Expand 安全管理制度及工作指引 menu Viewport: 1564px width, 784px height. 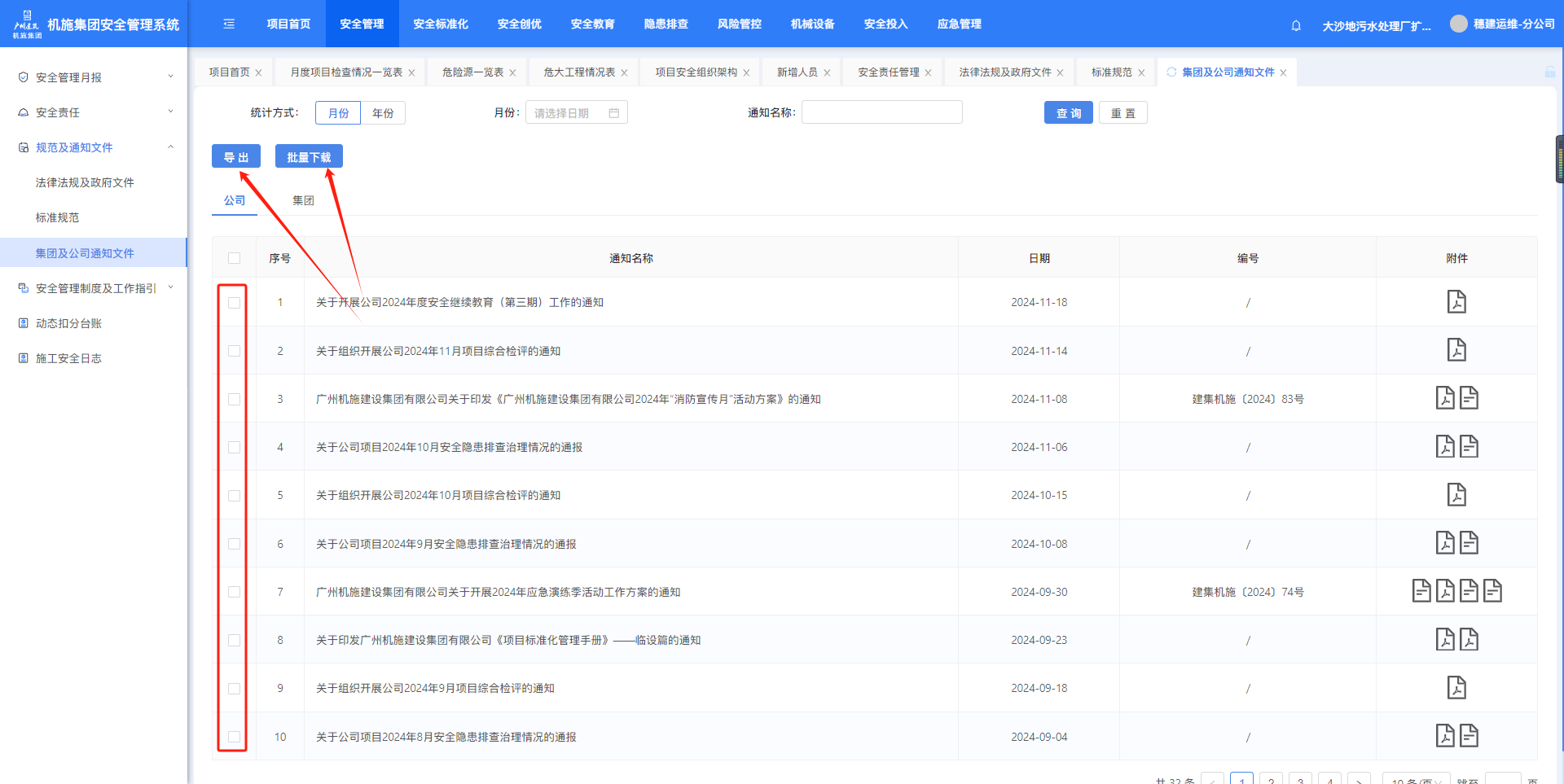[x=95, y=288]
